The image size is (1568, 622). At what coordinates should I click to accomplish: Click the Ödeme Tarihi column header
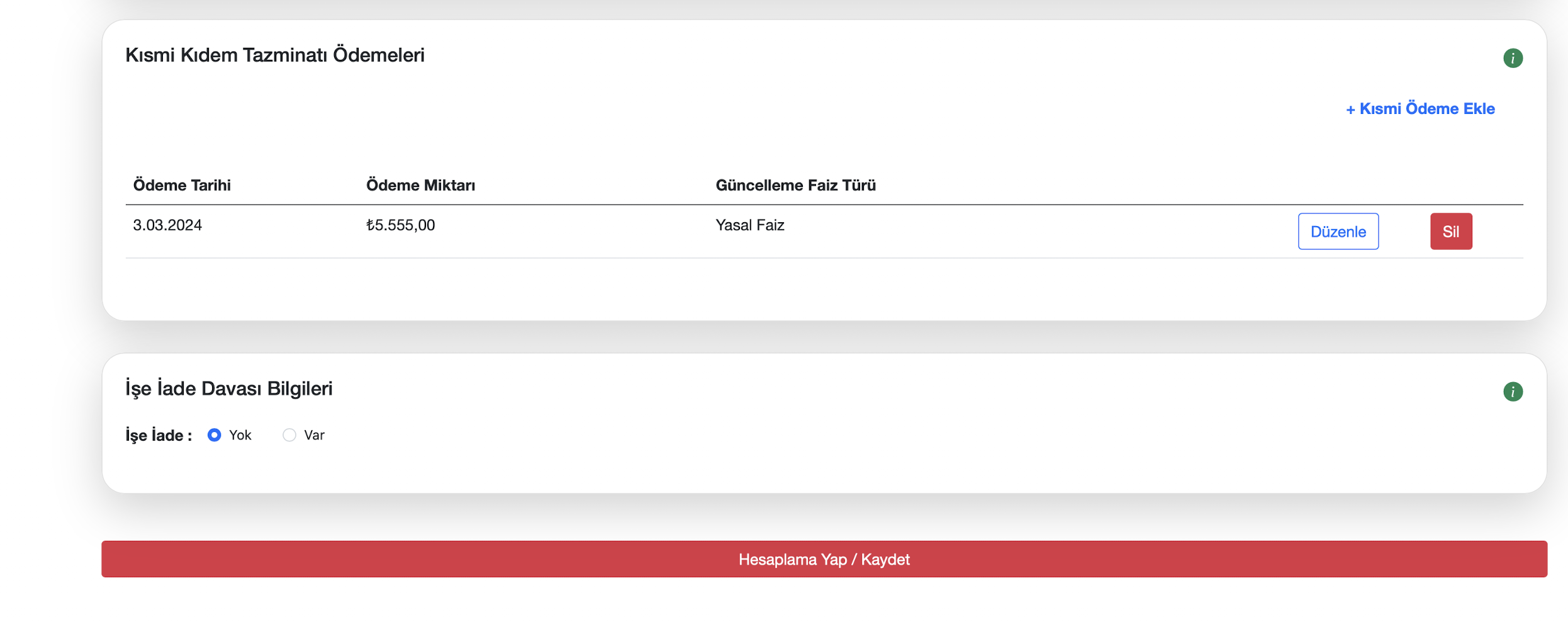pyautogui.click(x=182, y=185)
